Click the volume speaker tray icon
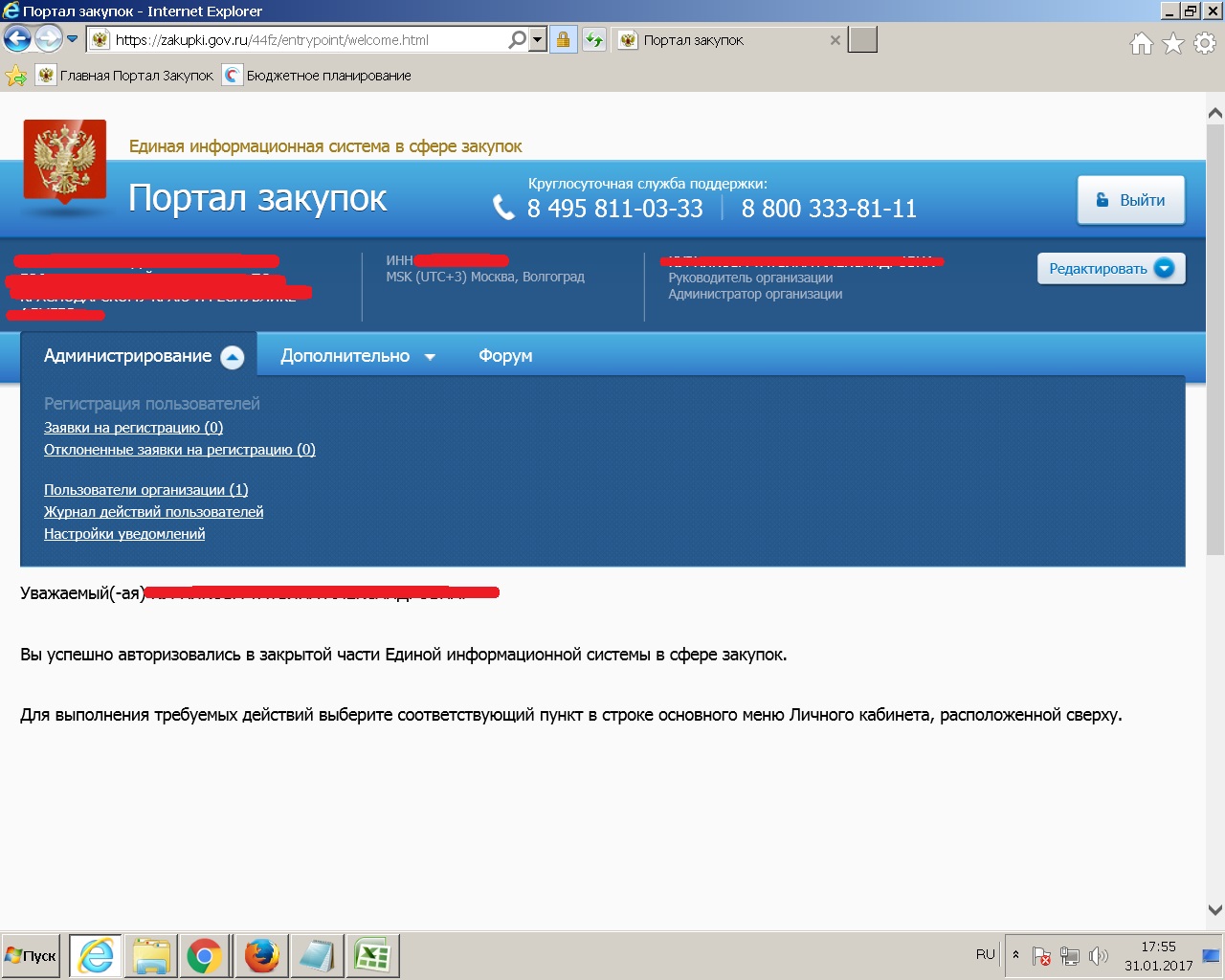Viewport: 1225px width, 980px height. (x=1099, y=956)
